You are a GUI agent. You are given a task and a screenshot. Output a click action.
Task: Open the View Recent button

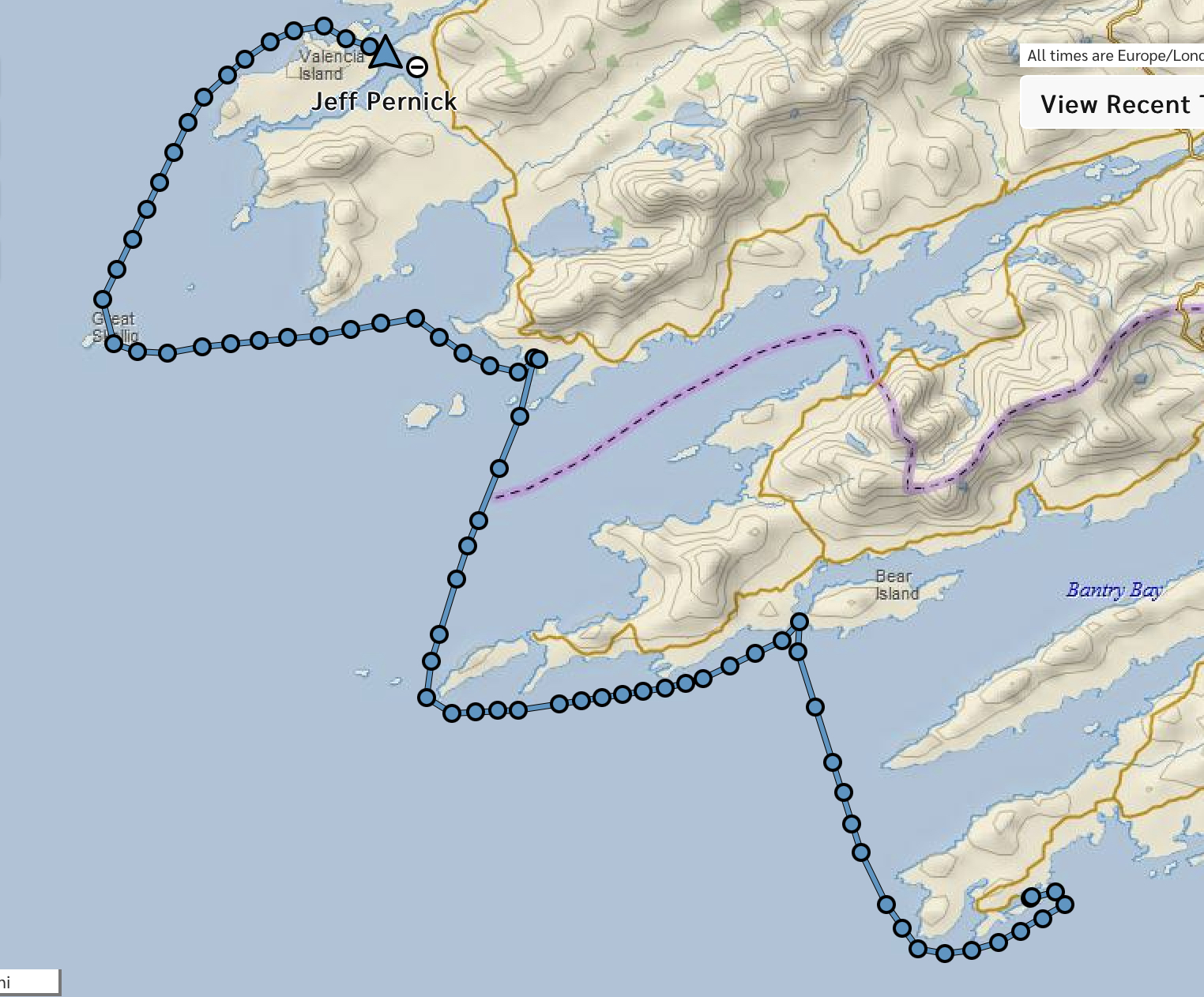click(1112, 103)
